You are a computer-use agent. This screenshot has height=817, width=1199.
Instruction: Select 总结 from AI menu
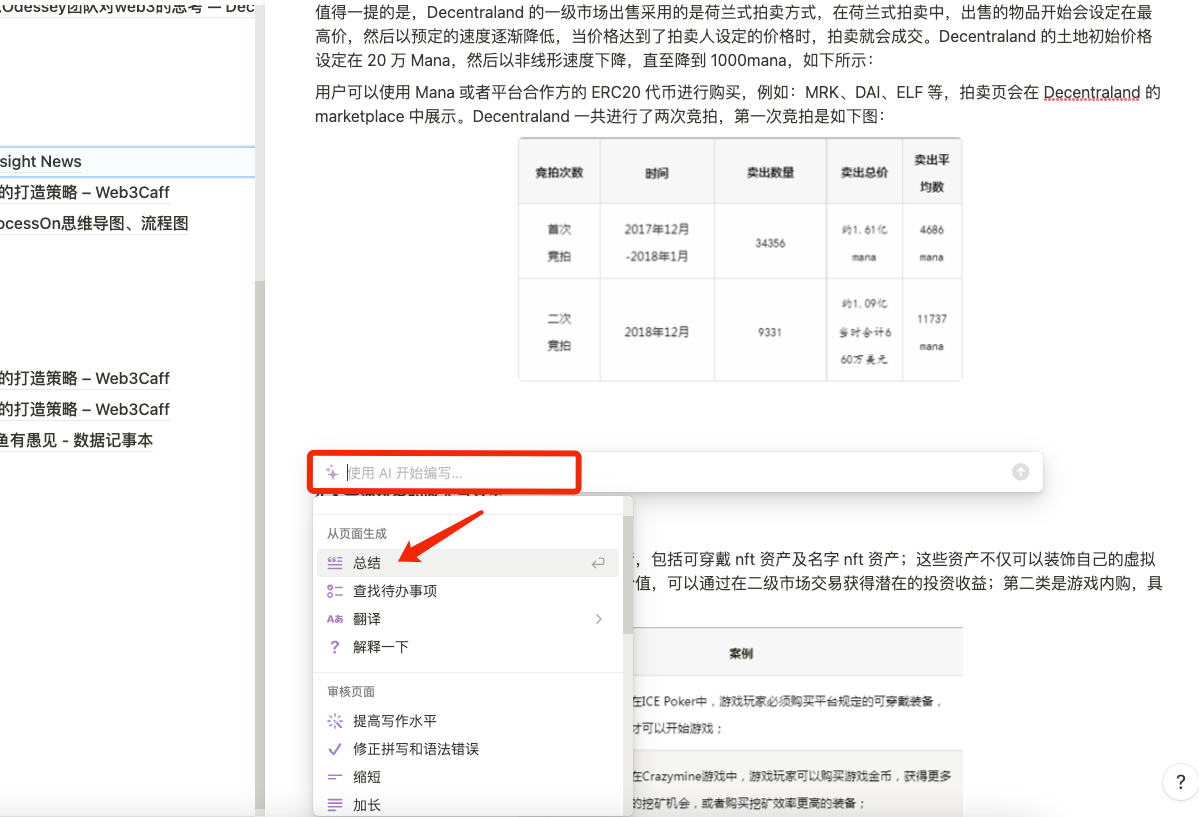[x=467, y=563]
